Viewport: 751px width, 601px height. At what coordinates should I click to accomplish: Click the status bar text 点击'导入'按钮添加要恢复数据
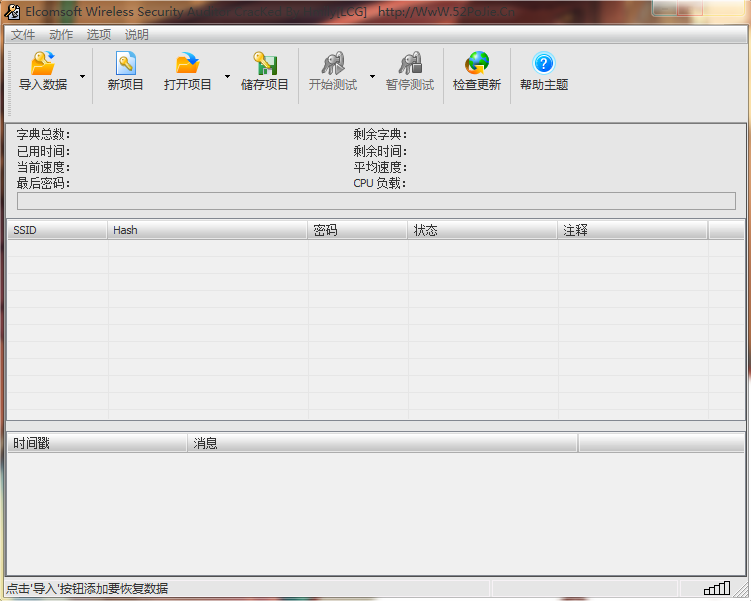pos(87,589)
